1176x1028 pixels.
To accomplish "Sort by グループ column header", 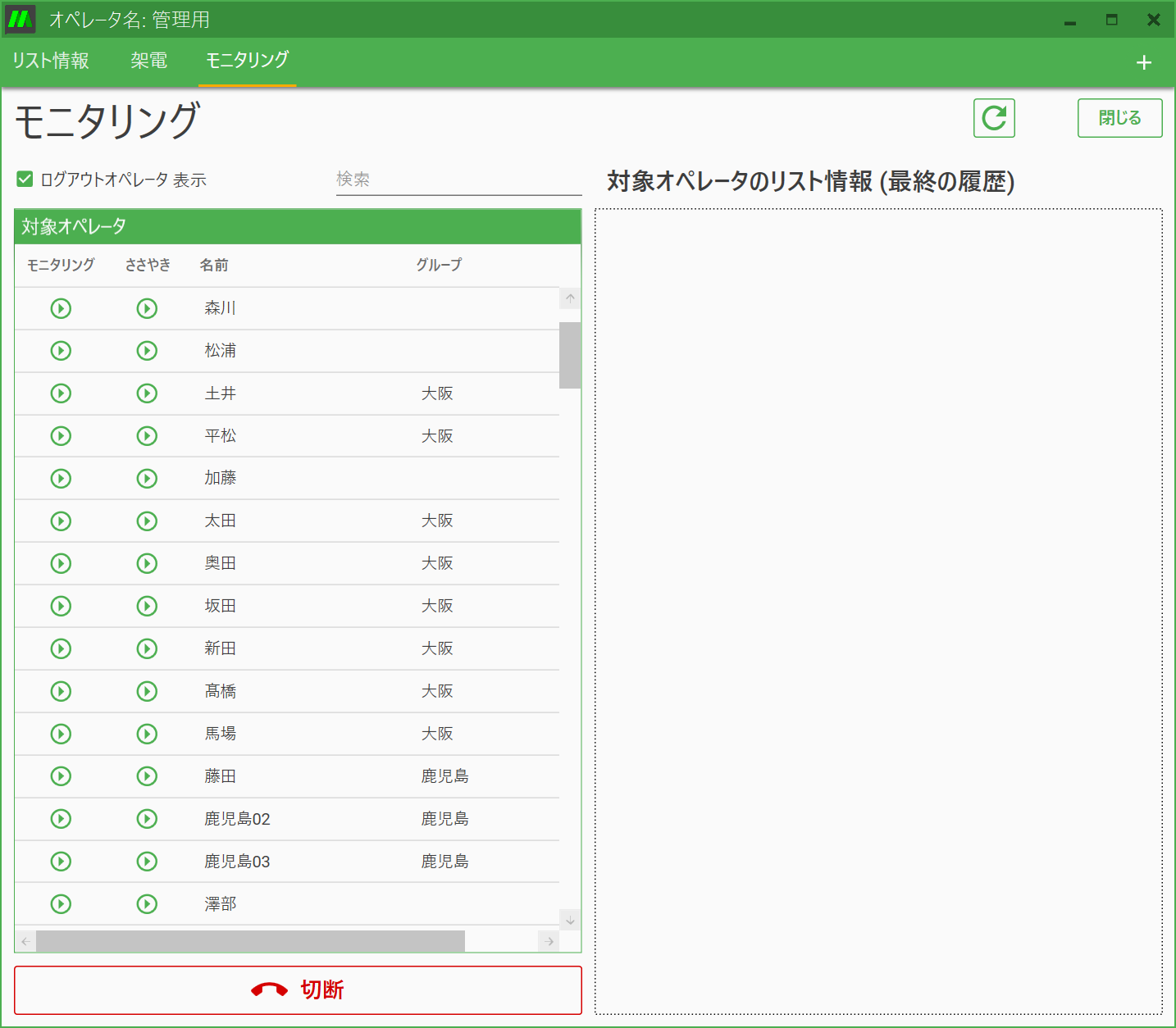I will (x=439, y=265).
